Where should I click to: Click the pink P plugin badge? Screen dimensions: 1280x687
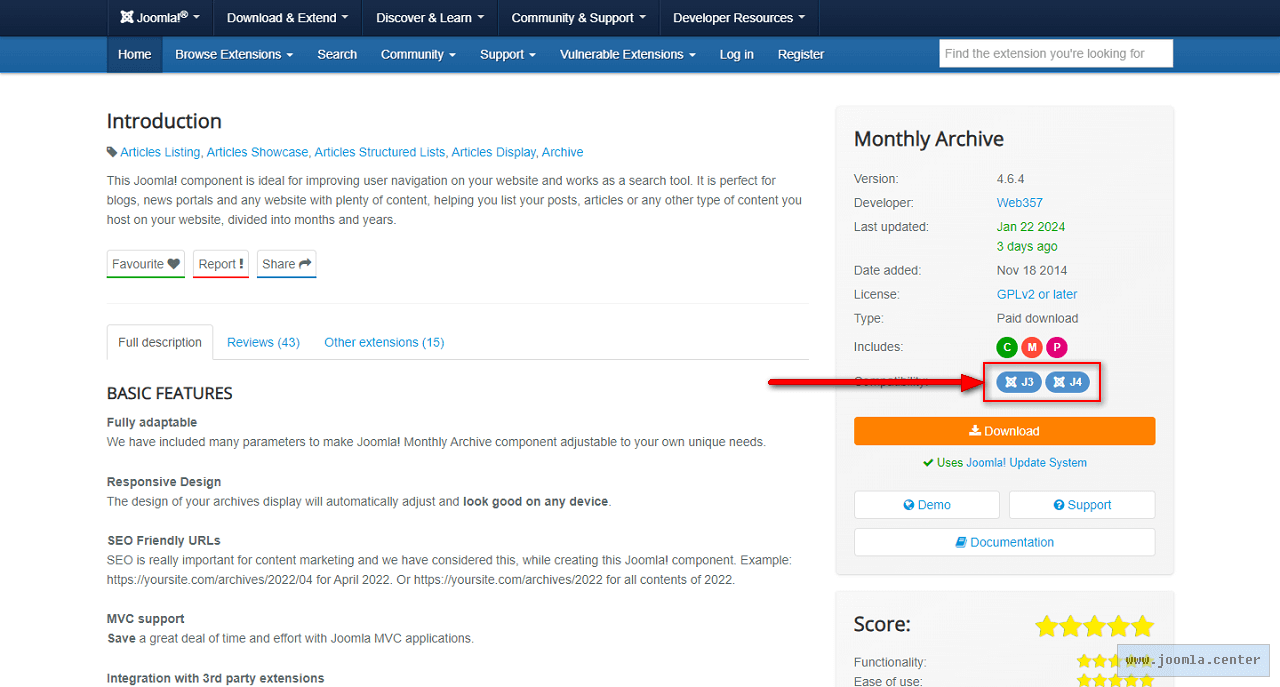(x=1056, y=347)
